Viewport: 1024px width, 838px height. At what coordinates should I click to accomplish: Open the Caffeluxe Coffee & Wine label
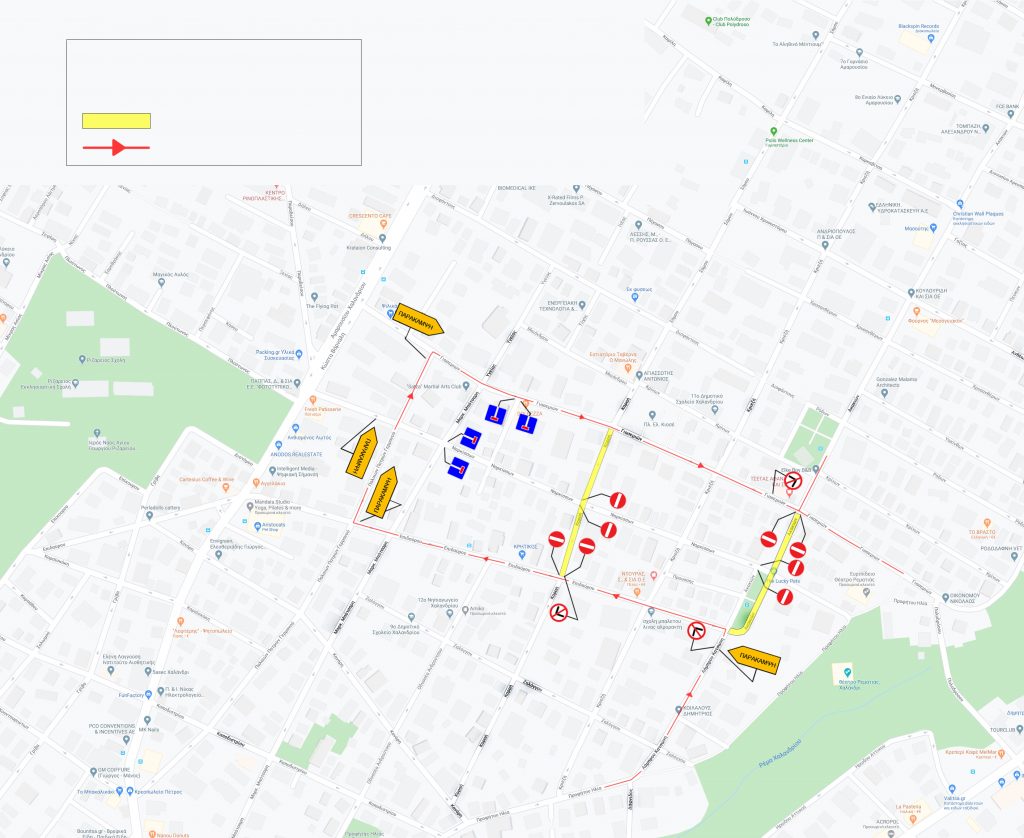click(207, 480)
